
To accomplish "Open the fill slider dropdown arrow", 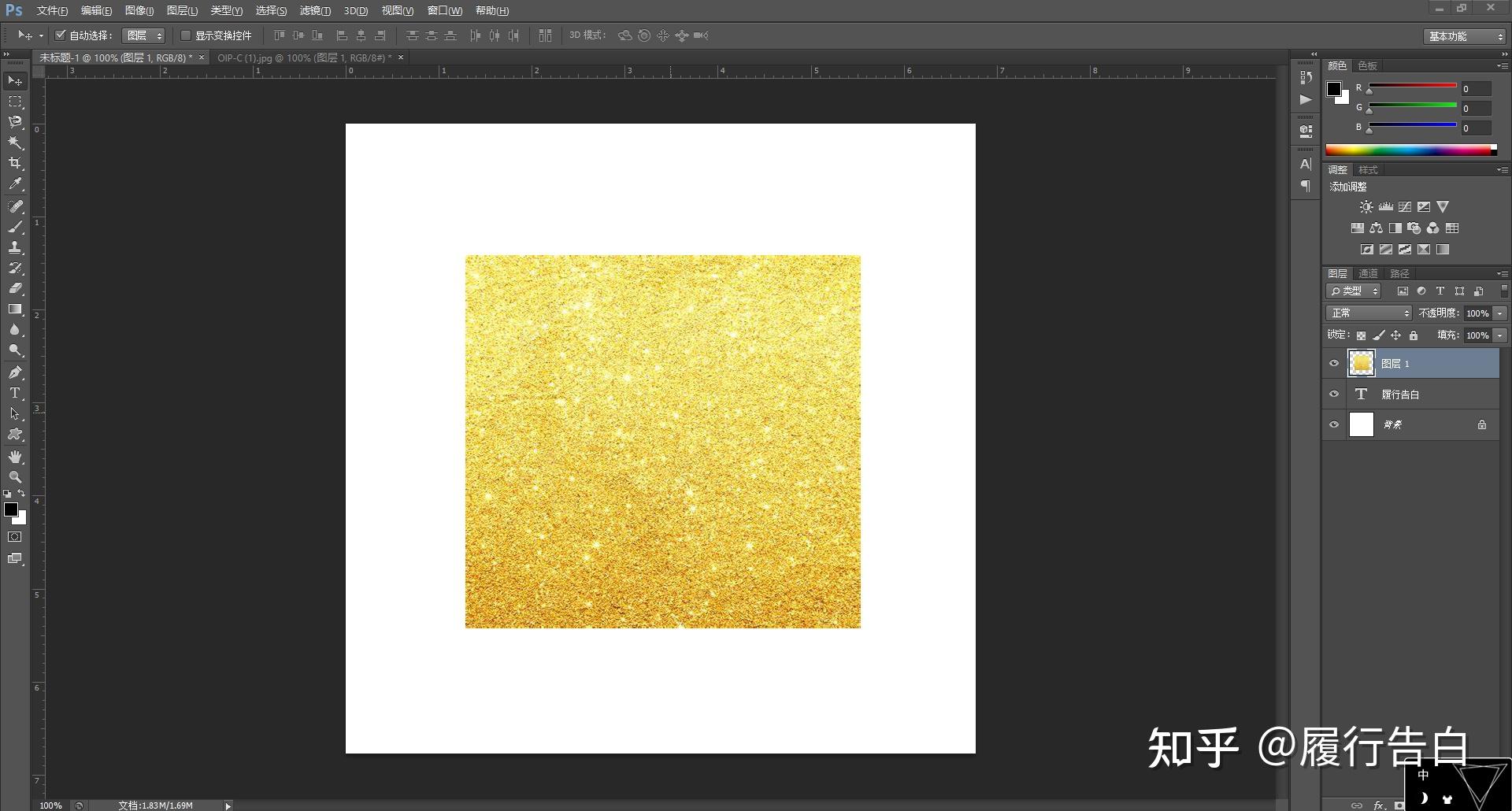I will [x=1500, y=335].
